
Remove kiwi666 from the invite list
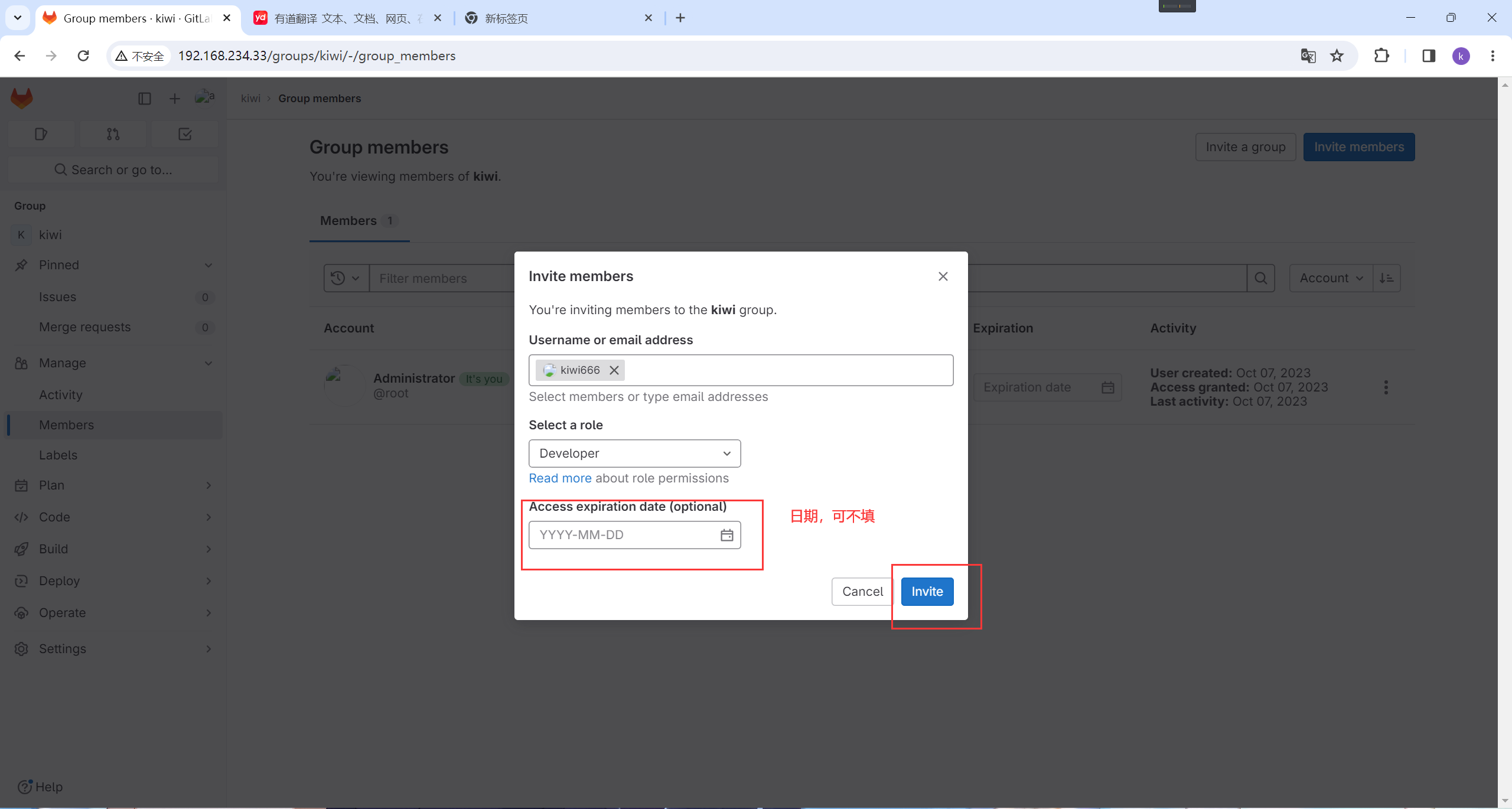point(614,370)
